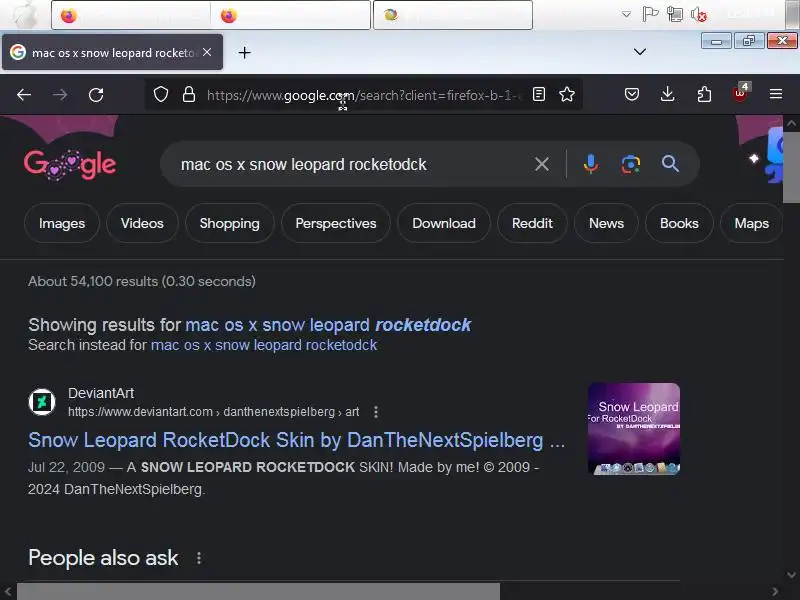Close the mac os x snow leopard tab

click(x=207, y=52)
